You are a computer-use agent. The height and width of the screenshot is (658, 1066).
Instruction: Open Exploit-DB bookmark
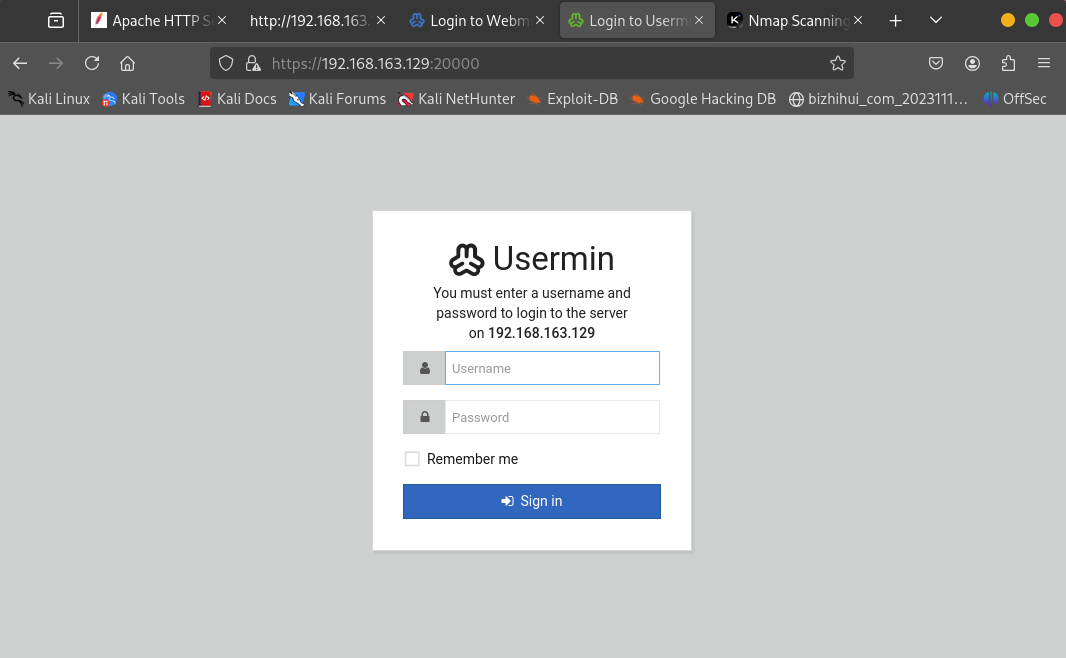point(573,99)
